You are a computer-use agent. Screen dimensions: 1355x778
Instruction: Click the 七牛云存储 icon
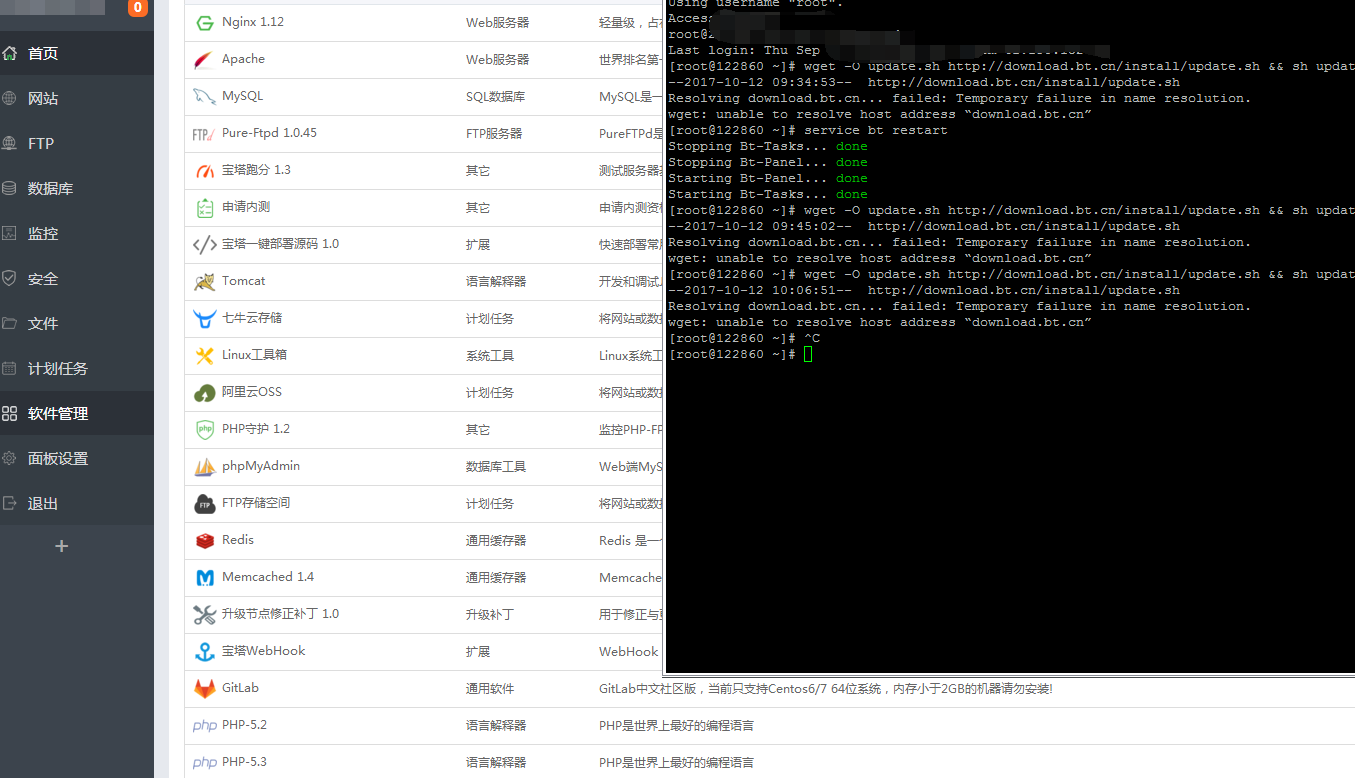[204, 319]
